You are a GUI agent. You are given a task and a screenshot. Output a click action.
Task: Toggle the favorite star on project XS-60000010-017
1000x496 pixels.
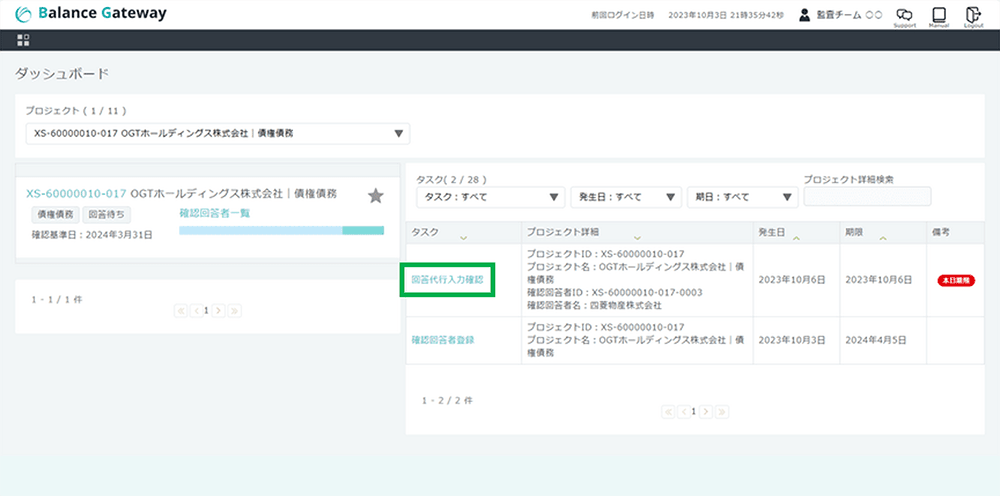(x=375, y=196)
